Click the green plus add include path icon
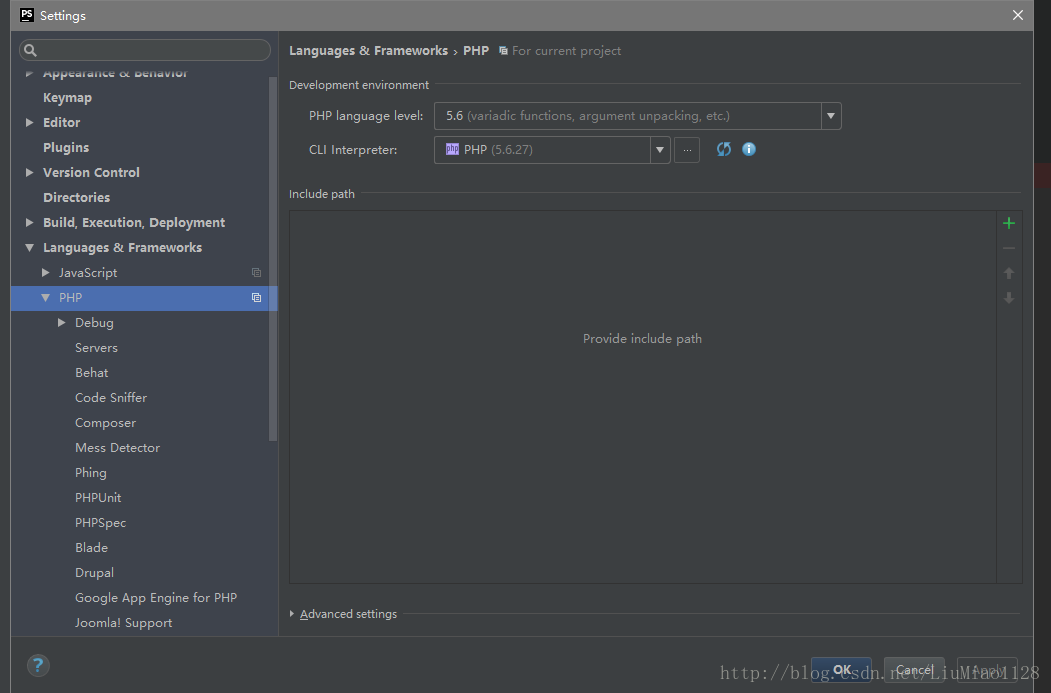The height and width of the screenshot is (693, 1051). (x=1009, y=223)
